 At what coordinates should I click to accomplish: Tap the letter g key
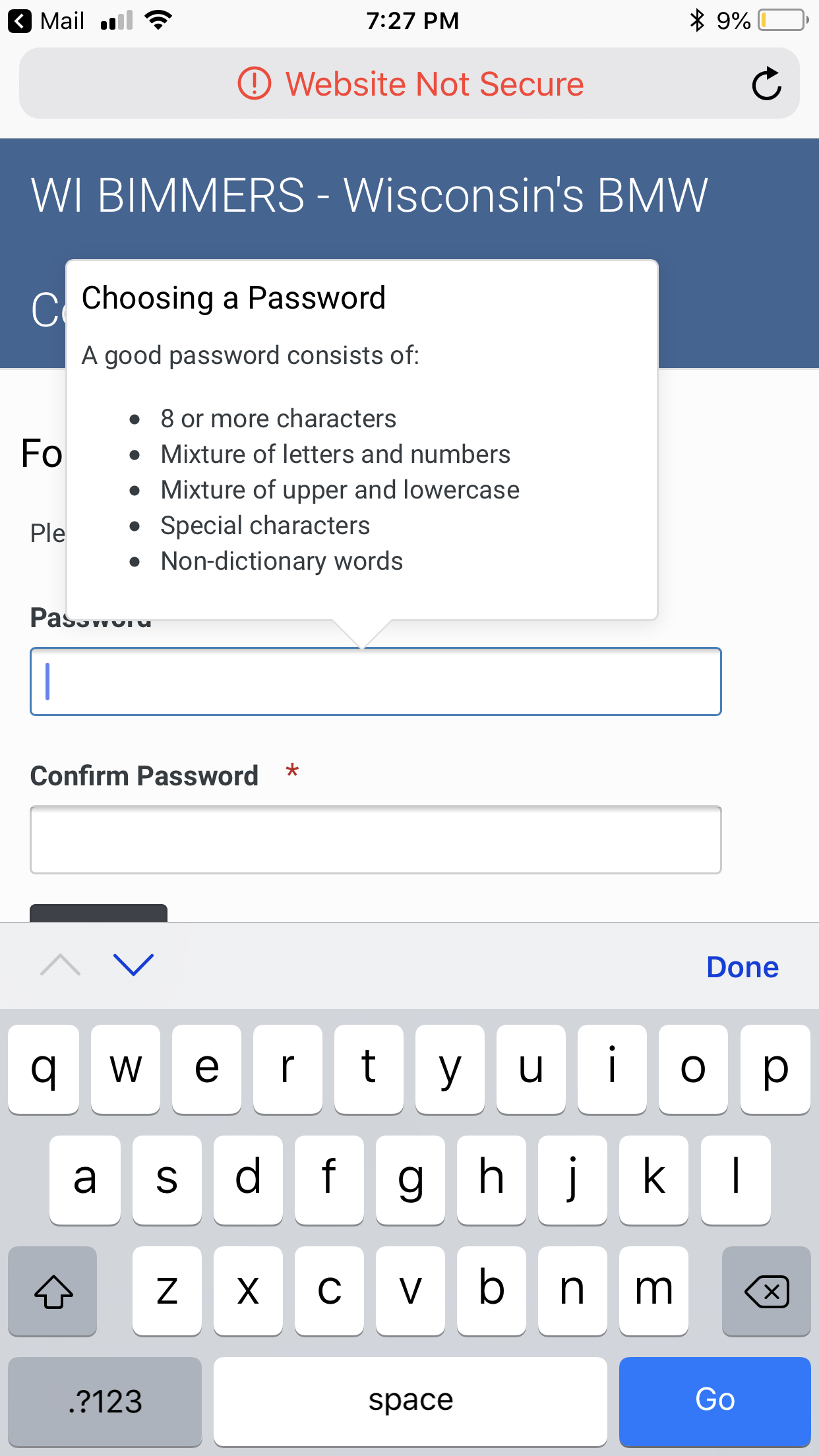(x=410, y=1180)
